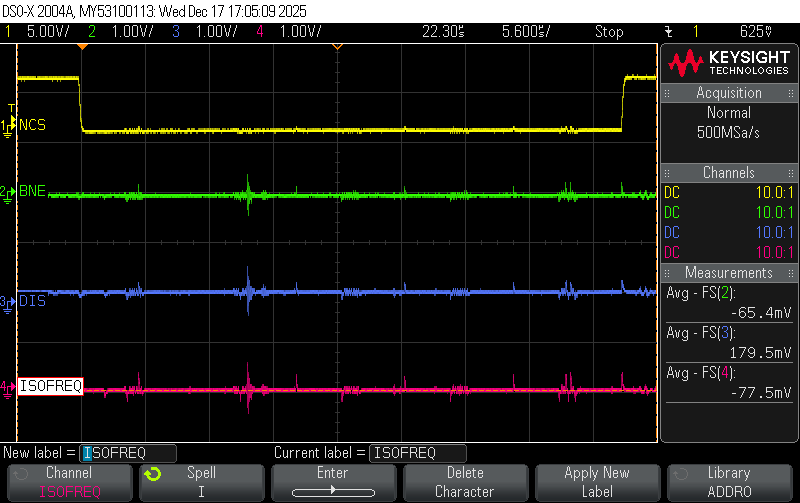
Task: Select channel 4 ground marker
Action: 7,389
